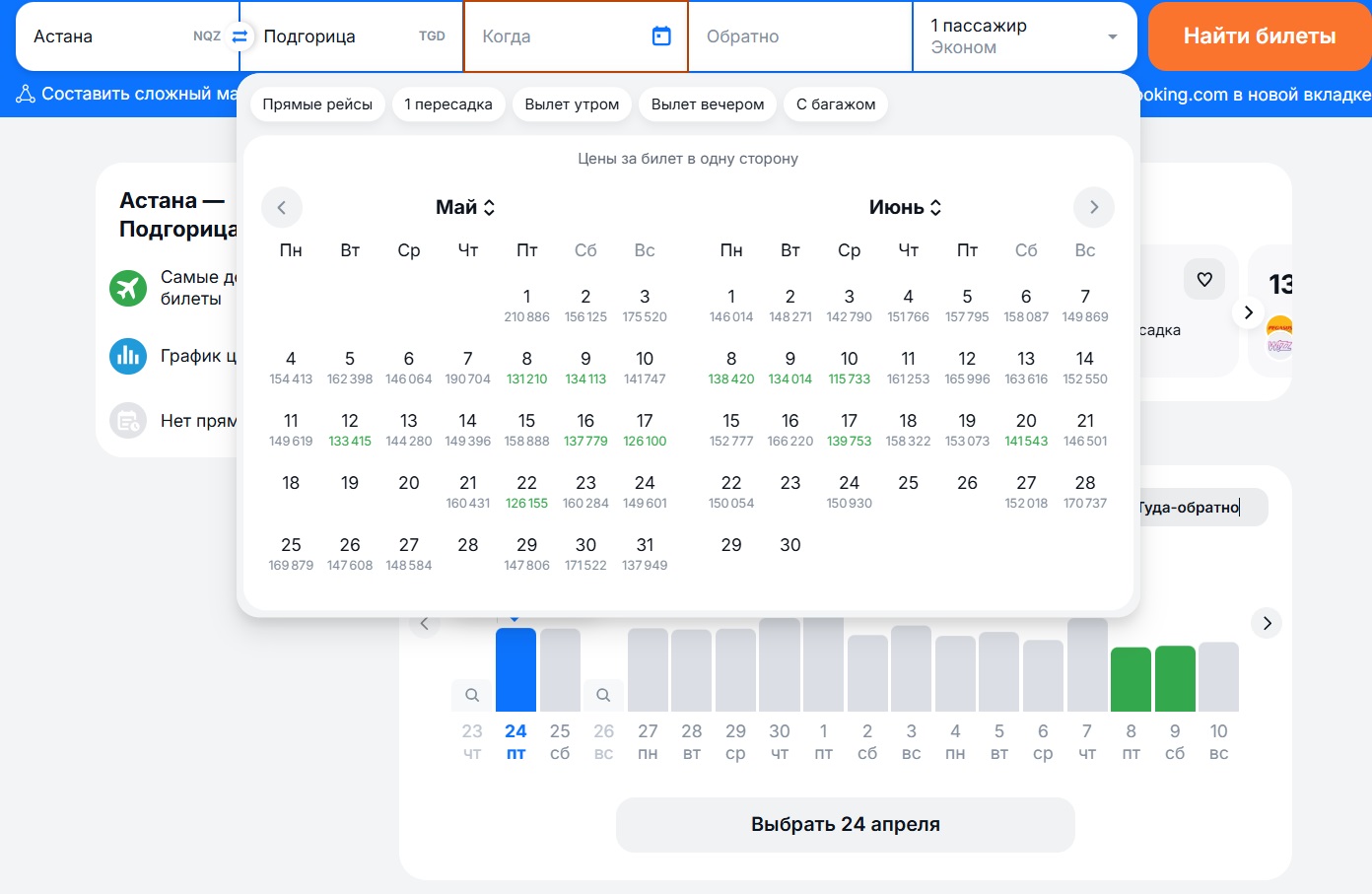Click Выбрать 24 апреля button
1372x894 pixels.
point(845,824)
